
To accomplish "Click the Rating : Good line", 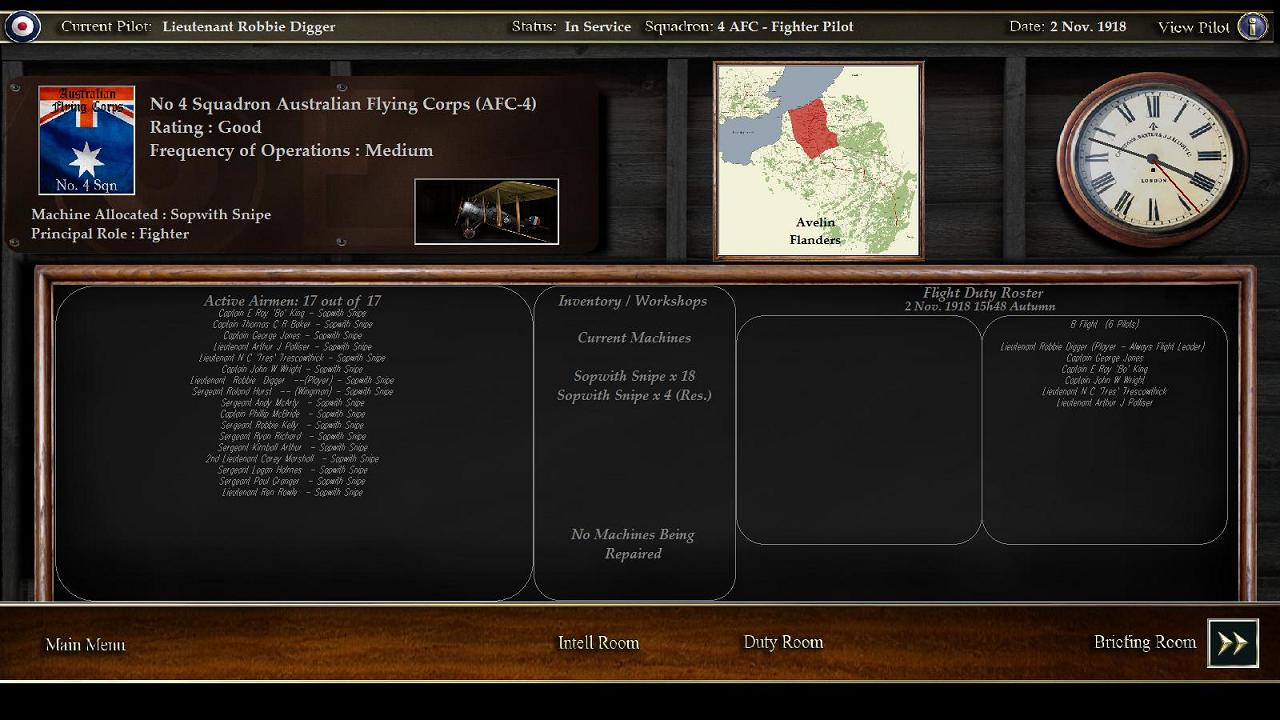I will click(206, 127).
